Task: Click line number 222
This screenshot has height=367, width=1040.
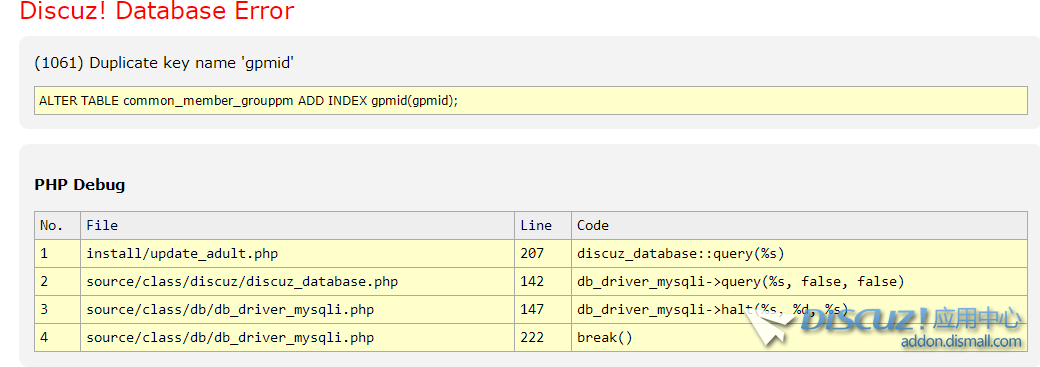Action: click(532, 338)
